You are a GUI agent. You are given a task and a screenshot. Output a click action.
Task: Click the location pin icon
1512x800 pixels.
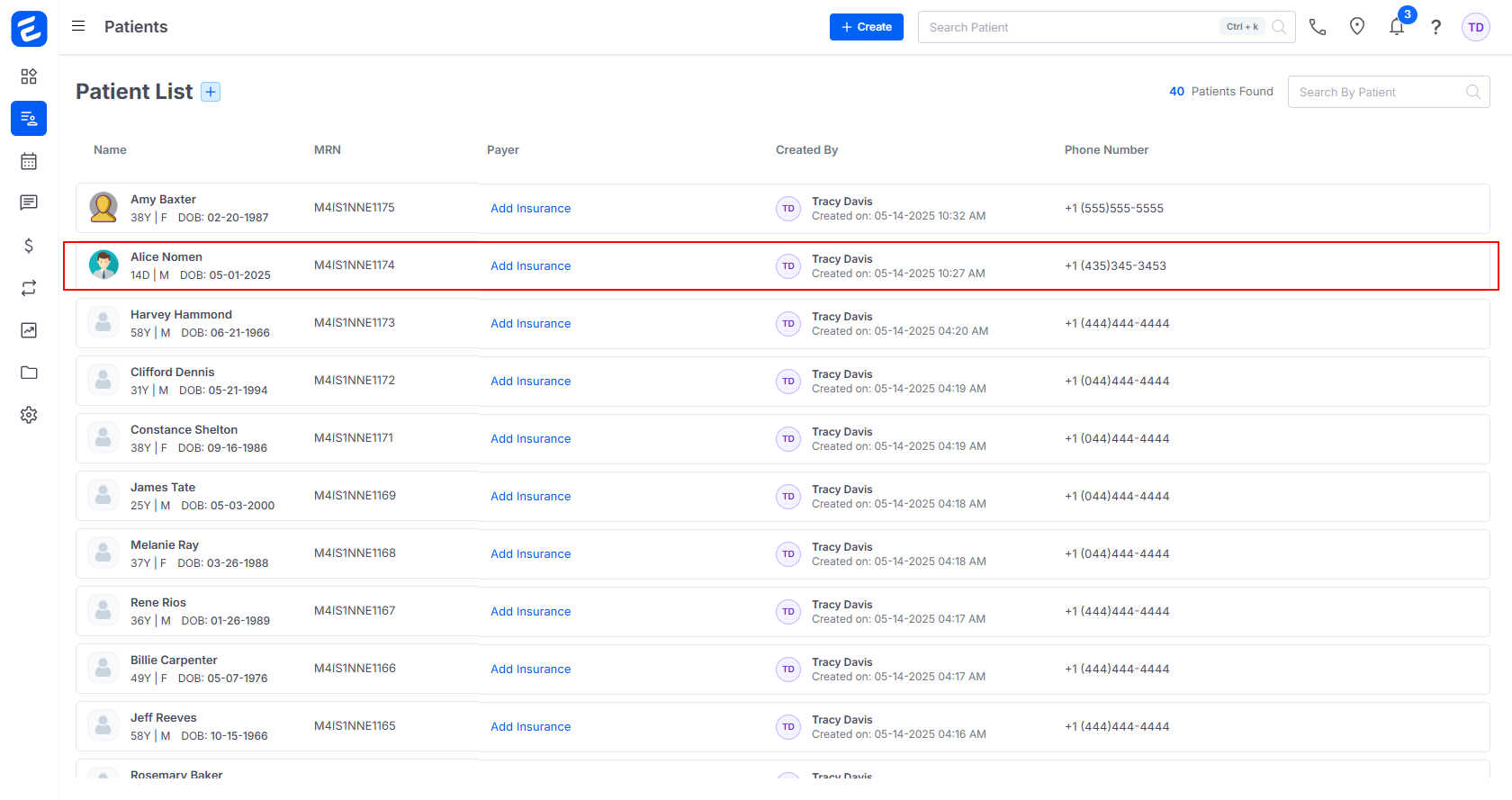pyautogui.click(x=1357, y=27)
